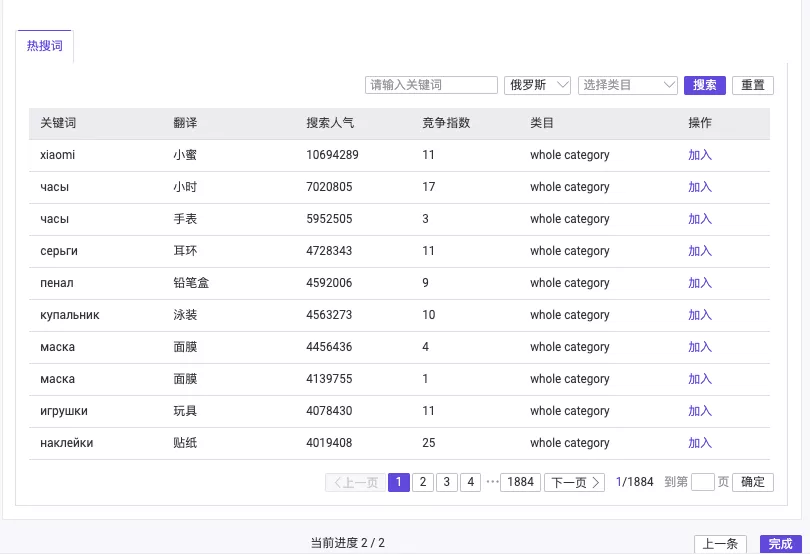Add купальник keyword using 加入 link
The height and width of the screenshot is (554, 810).
(x=700, y=315)
